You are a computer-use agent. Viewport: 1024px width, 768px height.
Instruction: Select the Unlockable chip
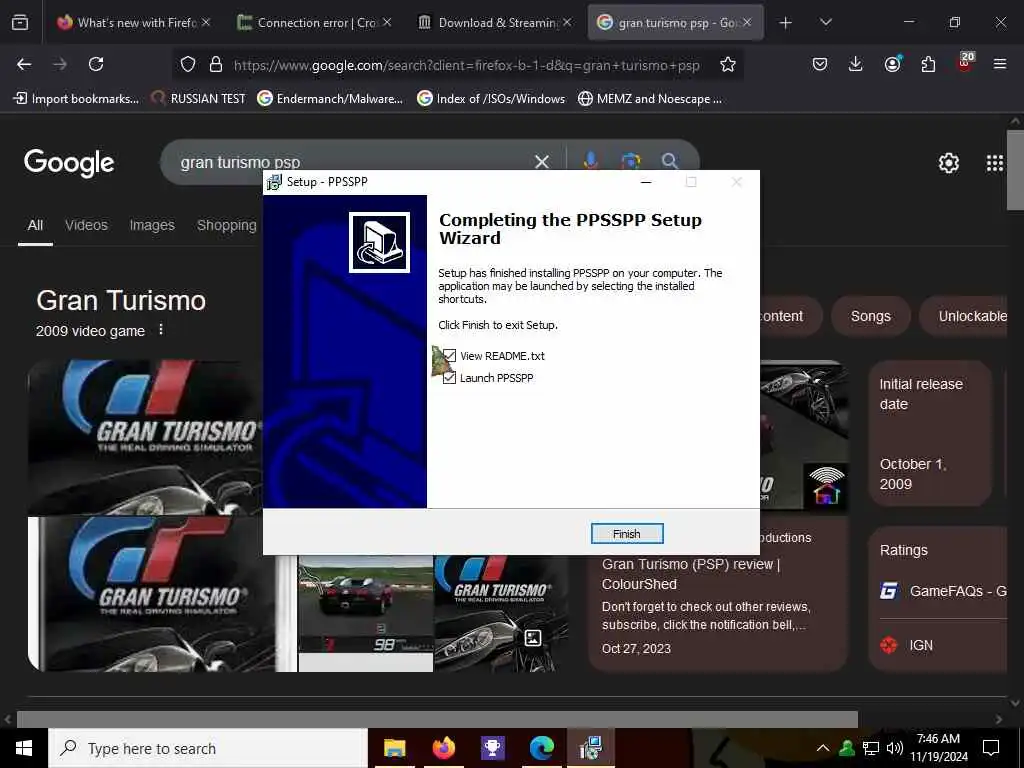click(x=963, y=316)
